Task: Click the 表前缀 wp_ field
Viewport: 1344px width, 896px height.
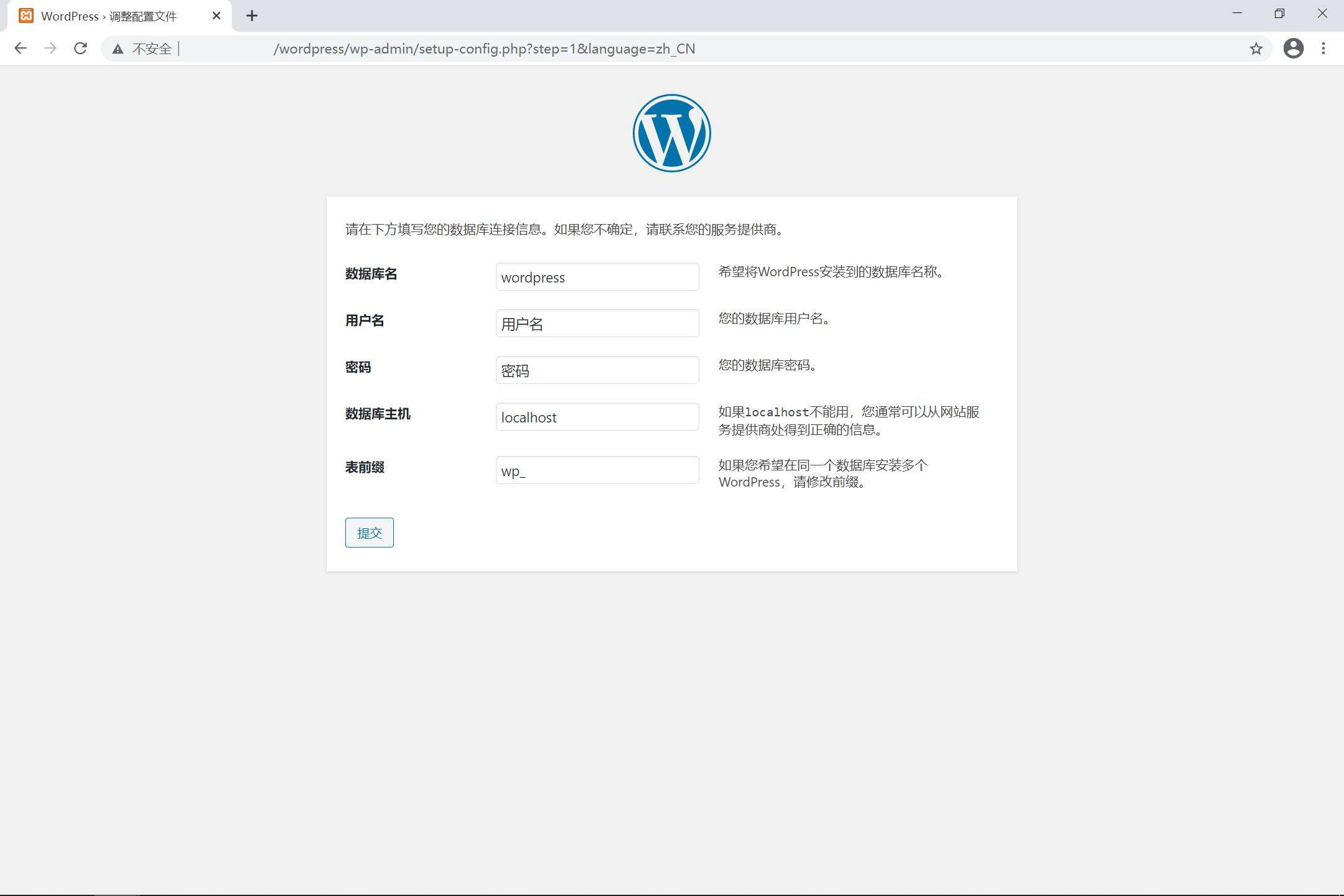Action: click(x=597, y=470)
